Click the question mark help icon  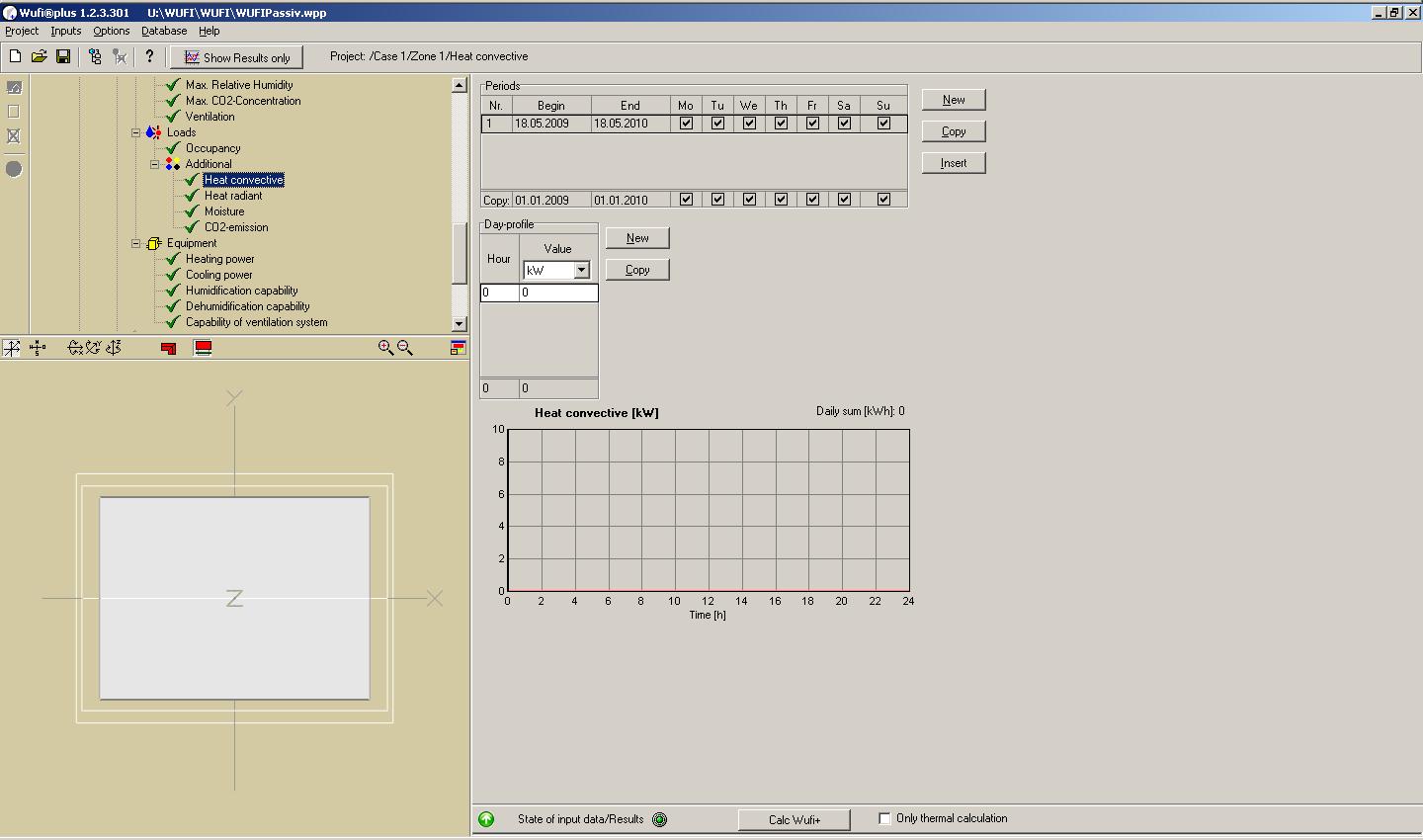[x=149, y=56]
